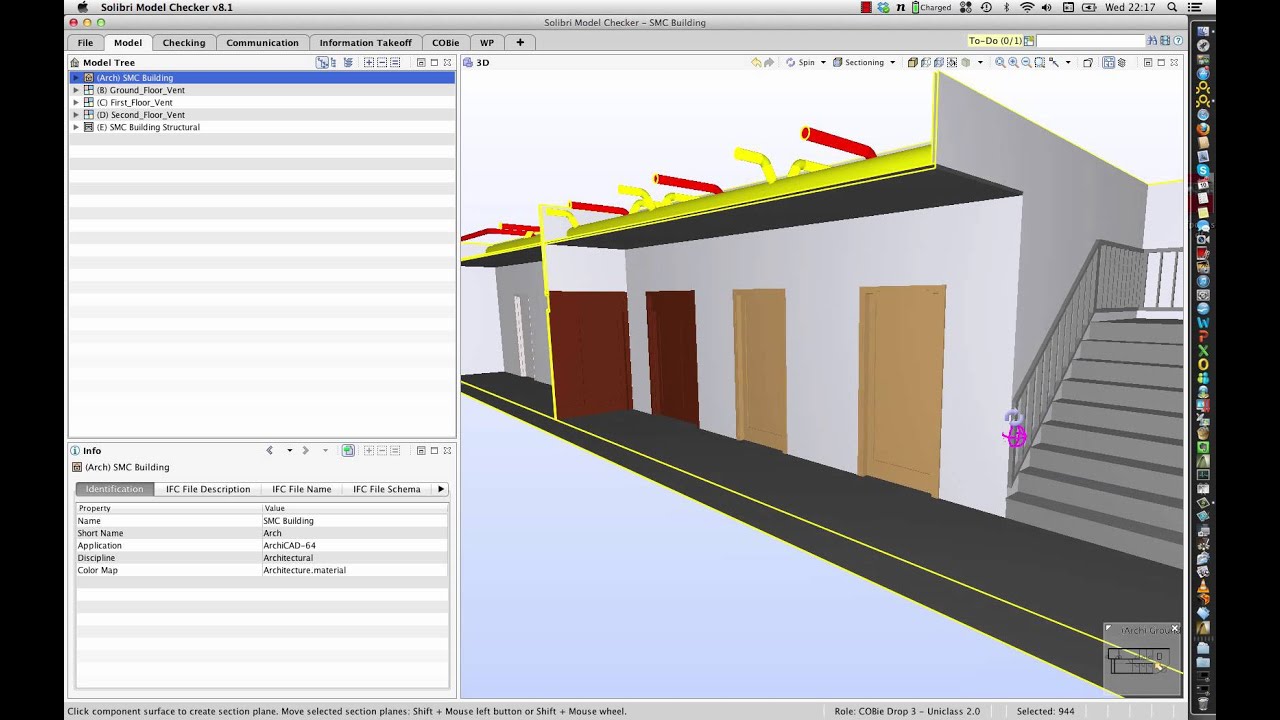Click the solid box display icon
Viewport: 1280px width, 720px height.
point(913,62)
